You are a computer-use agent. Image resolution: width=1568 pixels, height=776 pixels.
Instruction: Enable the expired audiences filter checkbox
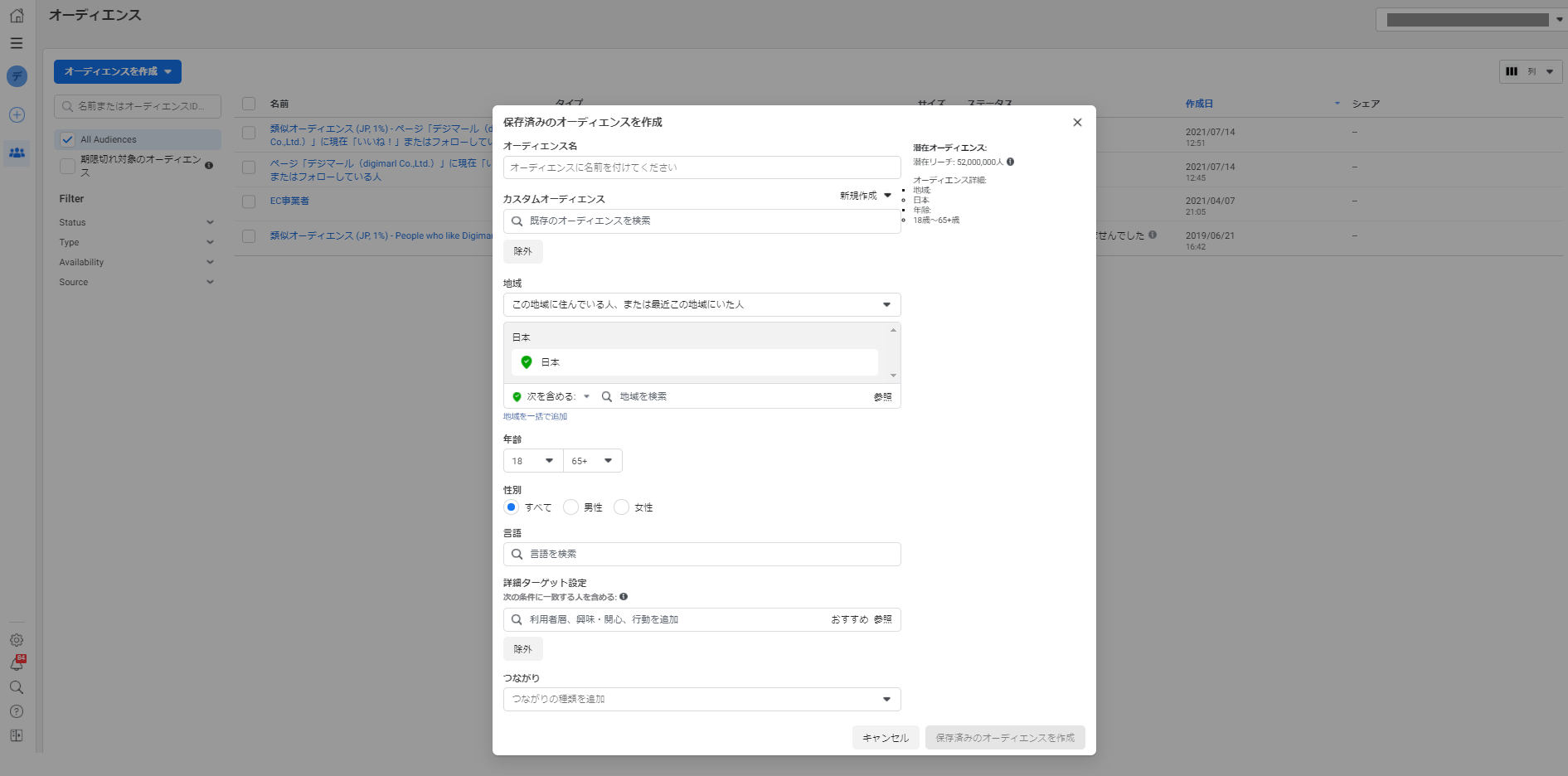(x=68, y=166)
